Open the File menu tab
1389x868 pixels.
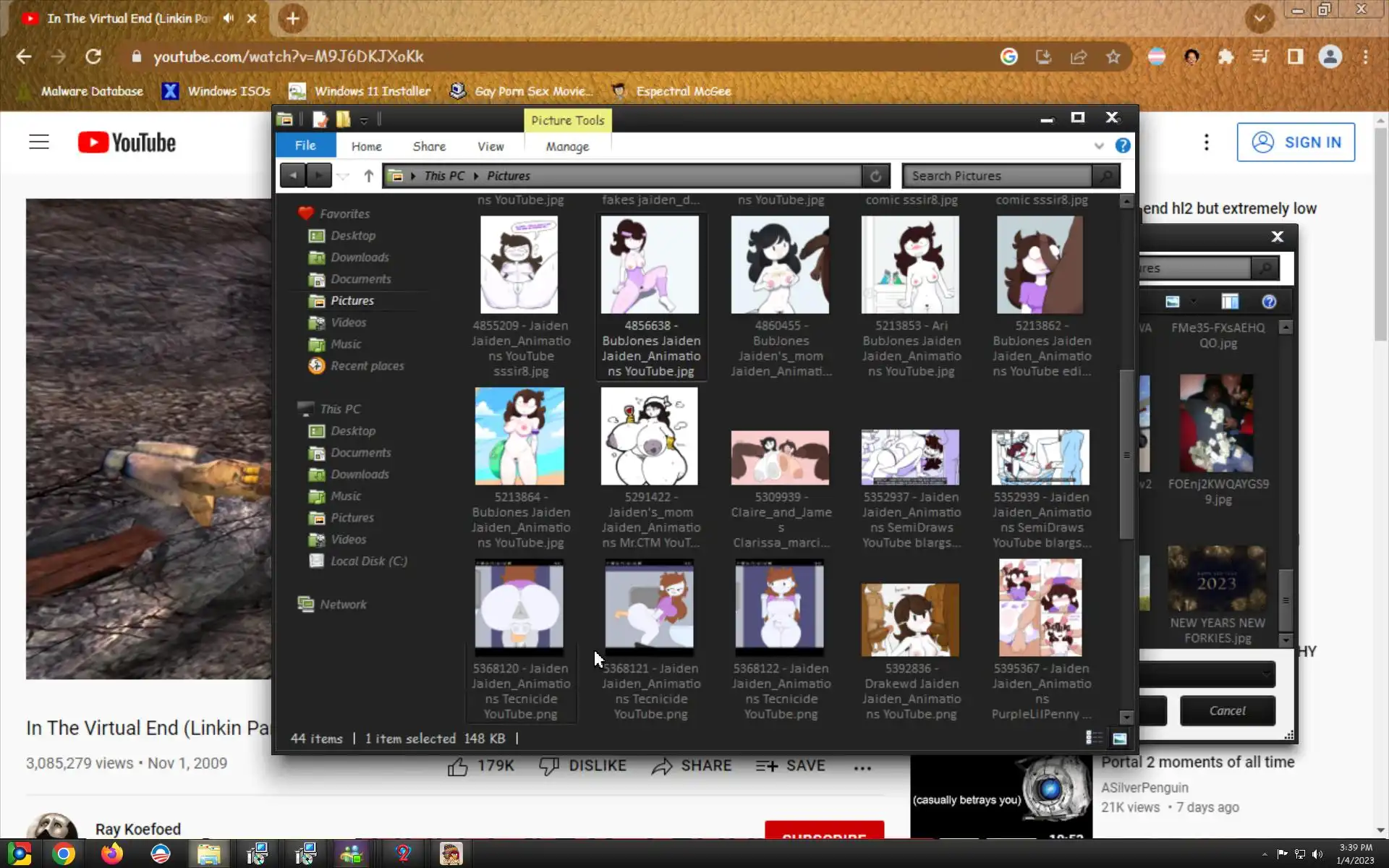305,145
